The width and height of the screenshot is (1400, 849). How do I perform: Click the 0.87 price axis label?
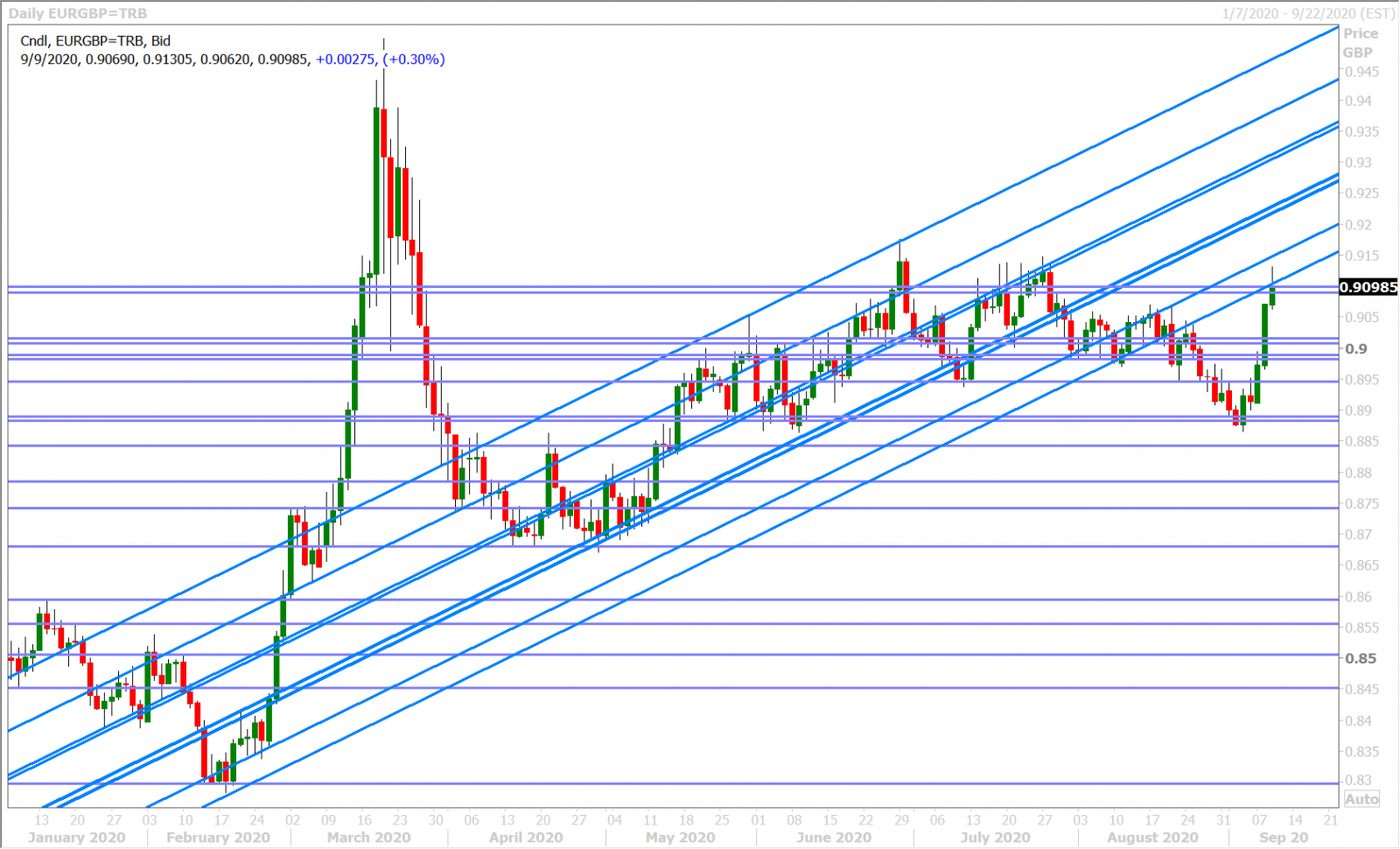(1359, 534)
